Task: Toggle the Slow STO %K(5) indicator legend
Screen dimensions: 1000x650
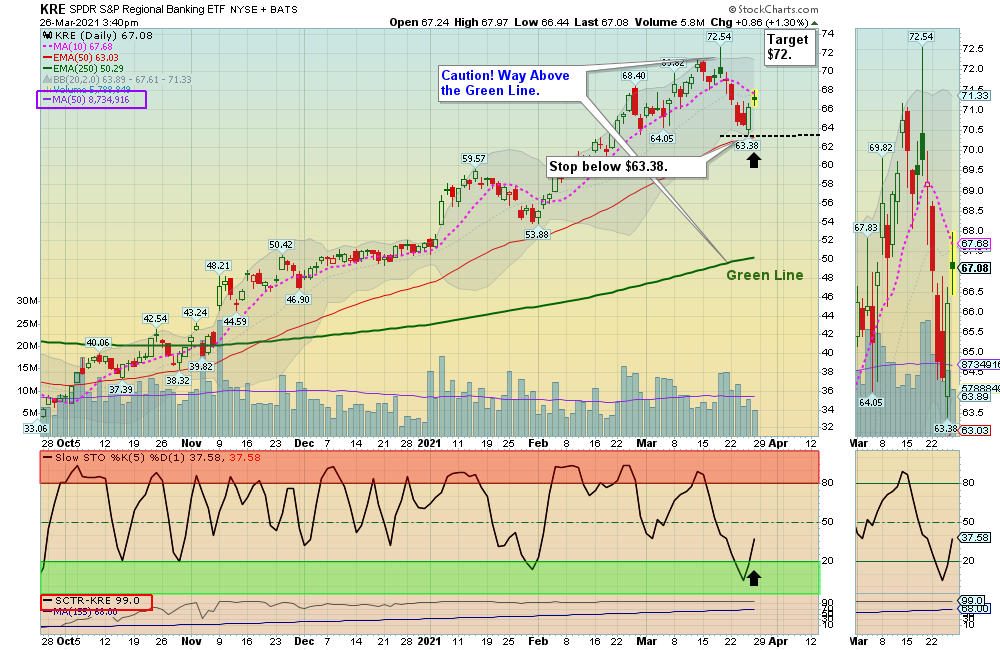Action: (120, 457)
